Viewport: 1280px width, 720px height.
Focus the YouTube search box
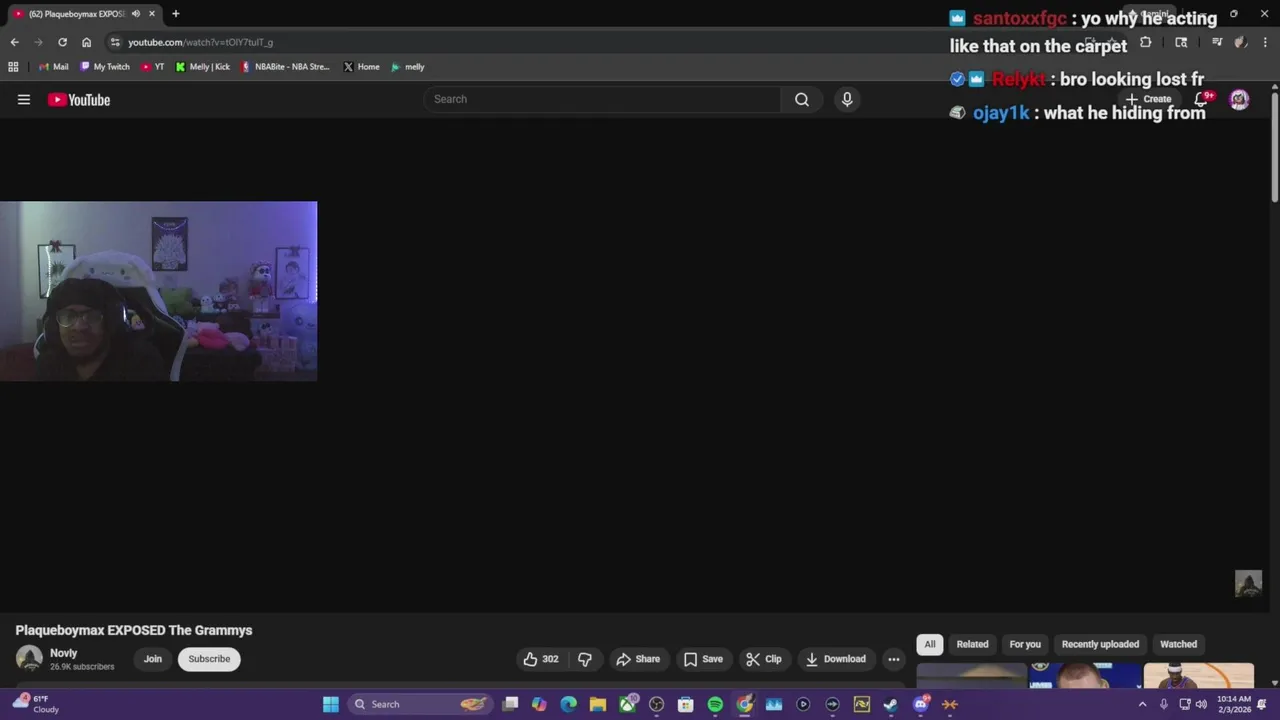click(602, 99)
